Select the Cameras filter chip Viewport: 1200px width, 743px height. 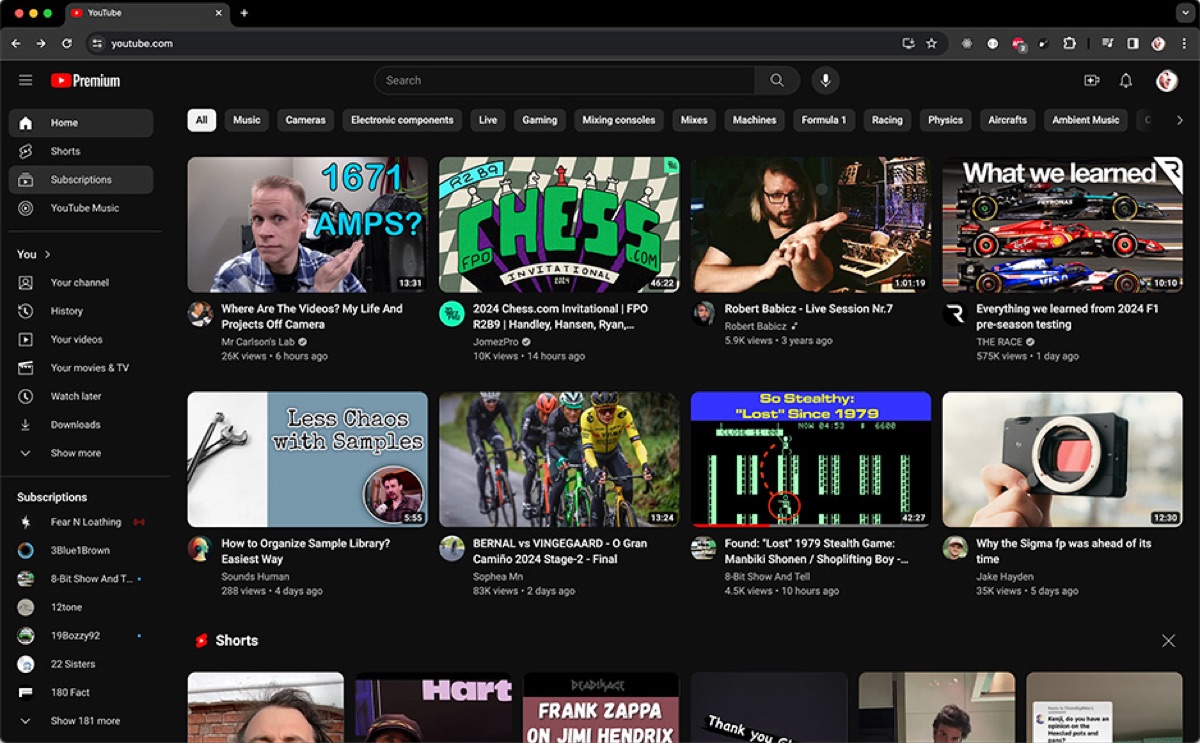point(305,120)
